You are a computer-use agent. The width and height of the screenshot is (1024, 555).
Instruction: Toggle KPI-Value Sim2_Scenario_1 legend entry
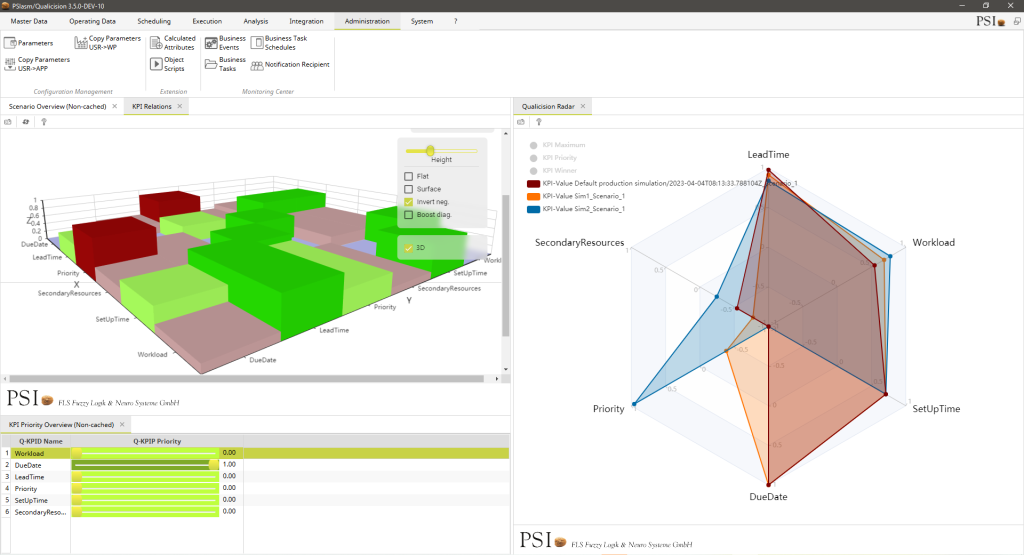click(576, 209)
